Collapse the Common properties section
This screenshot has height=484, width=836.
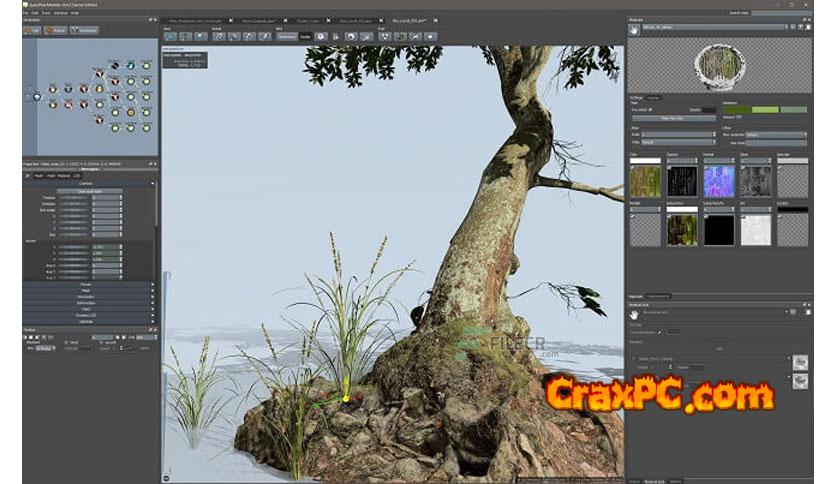coord(89,183)
